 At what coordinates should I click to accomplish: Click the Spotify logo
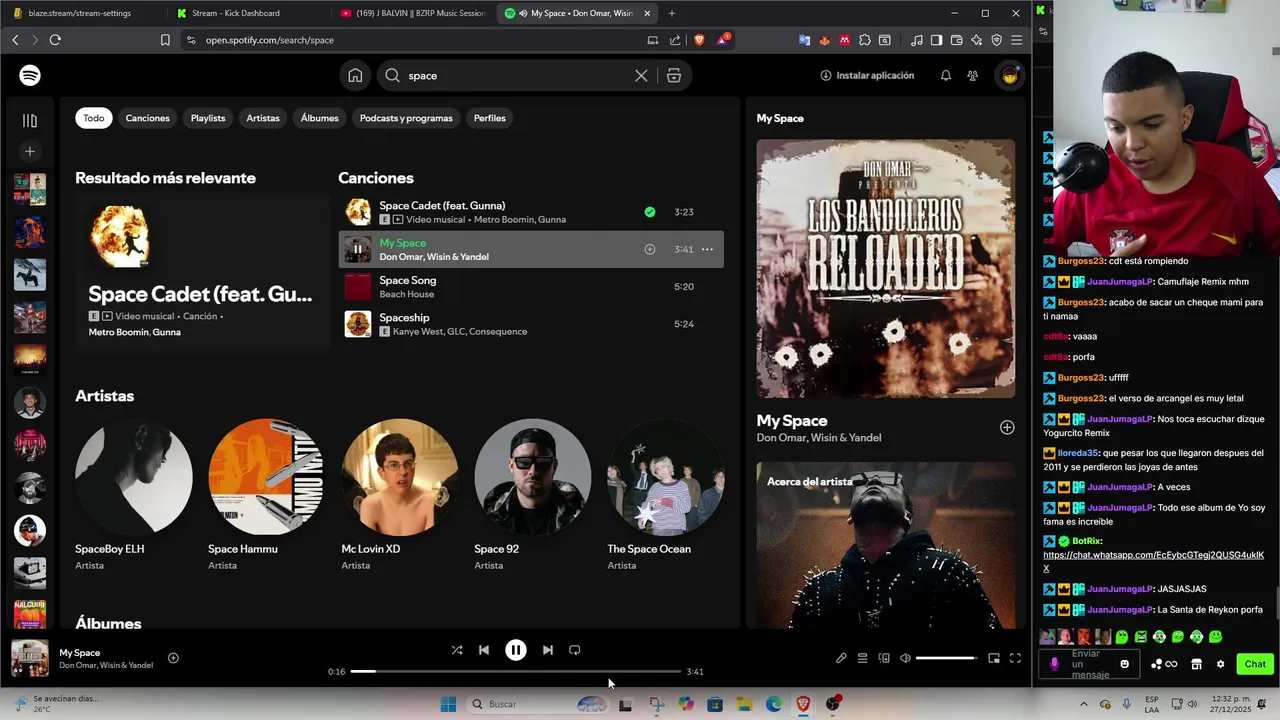point(30,75)
